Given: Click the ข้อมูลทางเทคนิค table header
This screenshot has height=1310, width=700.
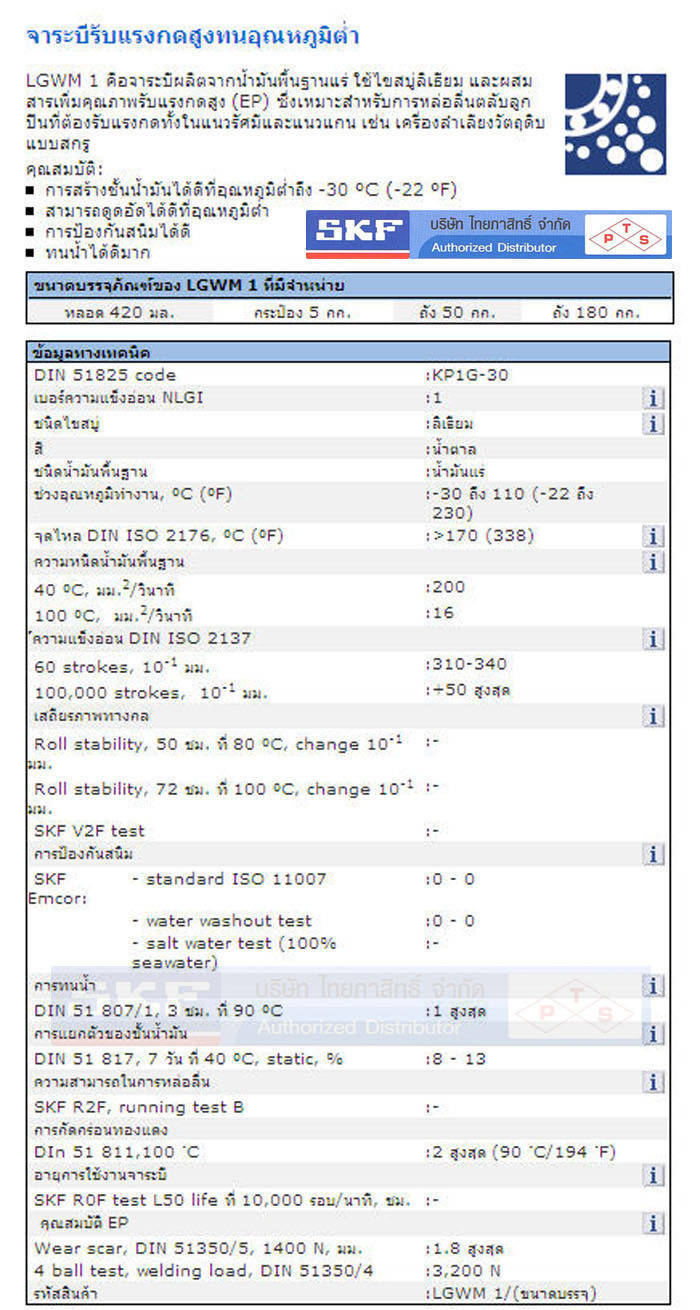Looking at the screenshot, I should tap(348, 352).
